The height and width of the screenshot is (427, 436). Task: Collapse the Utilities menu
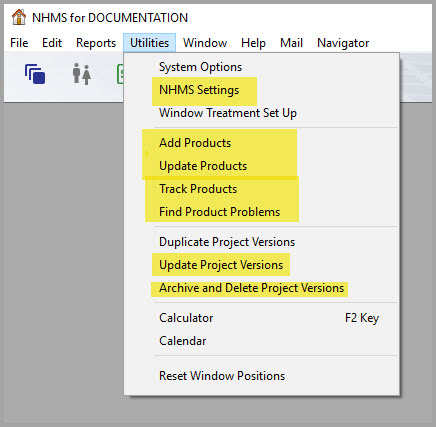(x=149, y=43)
